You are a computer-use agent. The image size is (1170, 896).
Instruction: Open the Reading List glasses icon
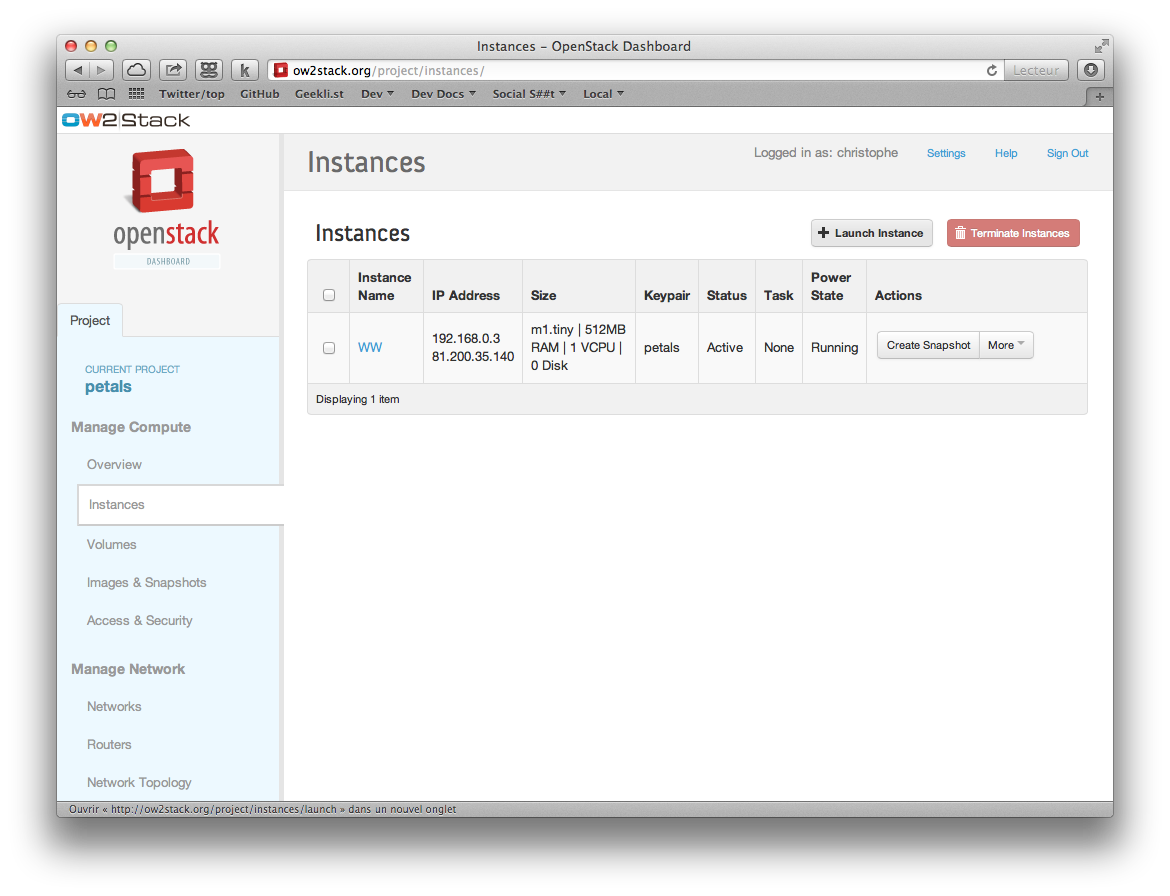(76, 94)
